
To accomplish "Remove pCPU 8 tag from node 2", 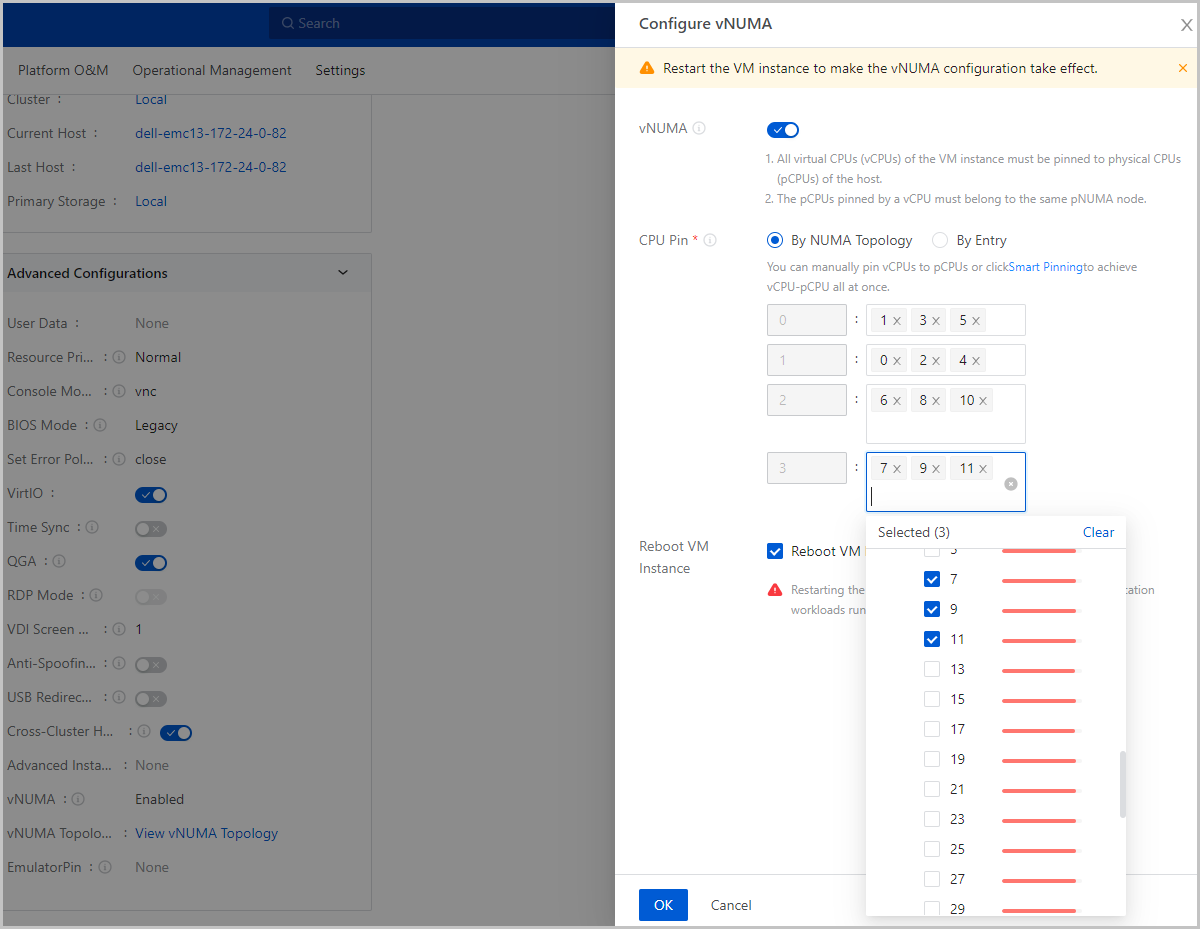I will (x=936, y=401).
